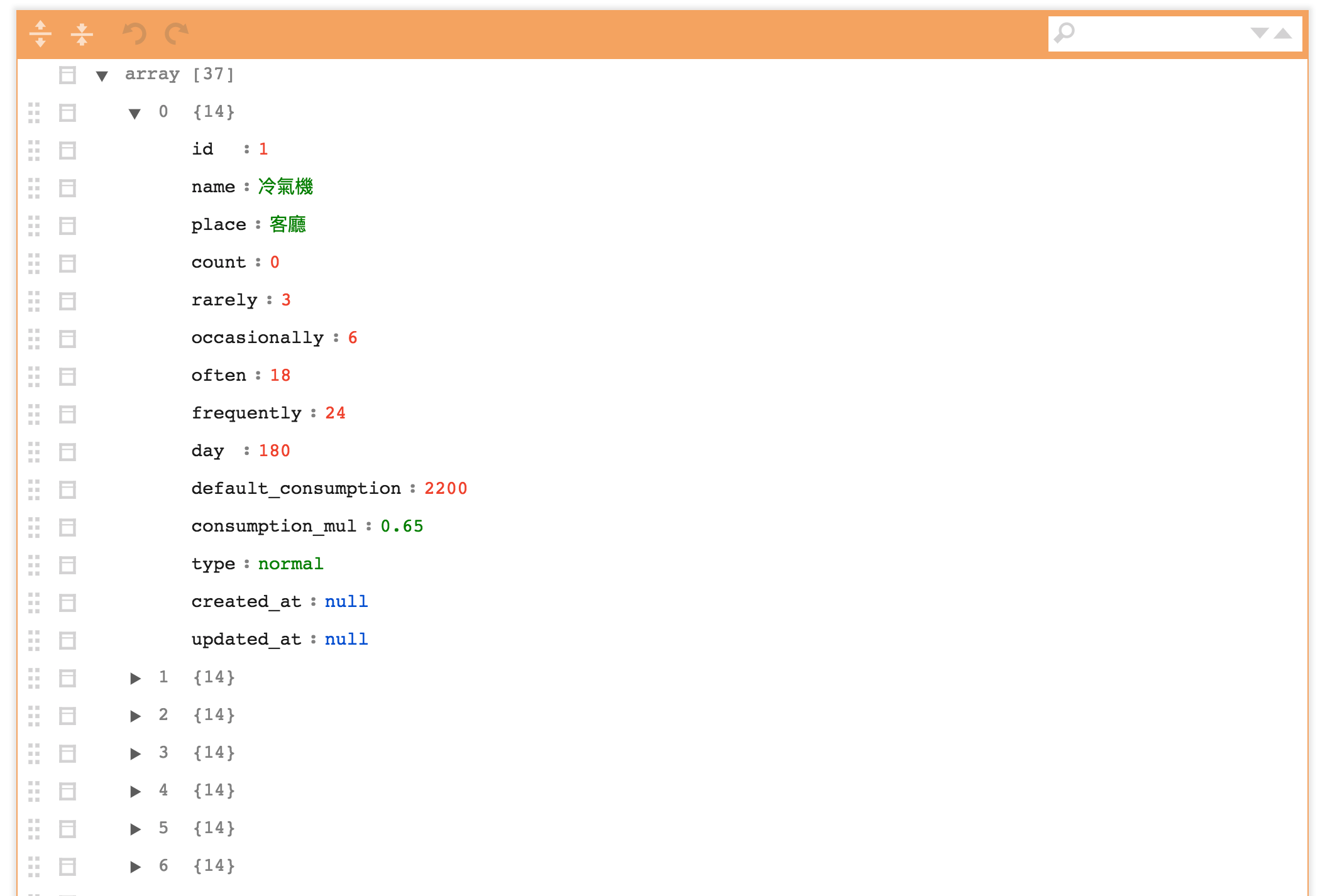This screenshot has height=896, width=1320.
Task: Expand object 2 {14}
Action: (135, 716)
